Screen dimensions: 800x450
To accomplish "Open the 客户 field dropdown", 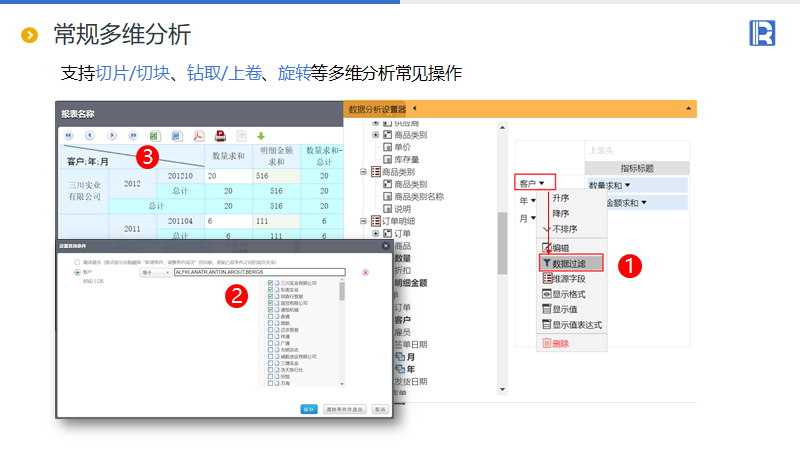I will click(x=541, y=183).
